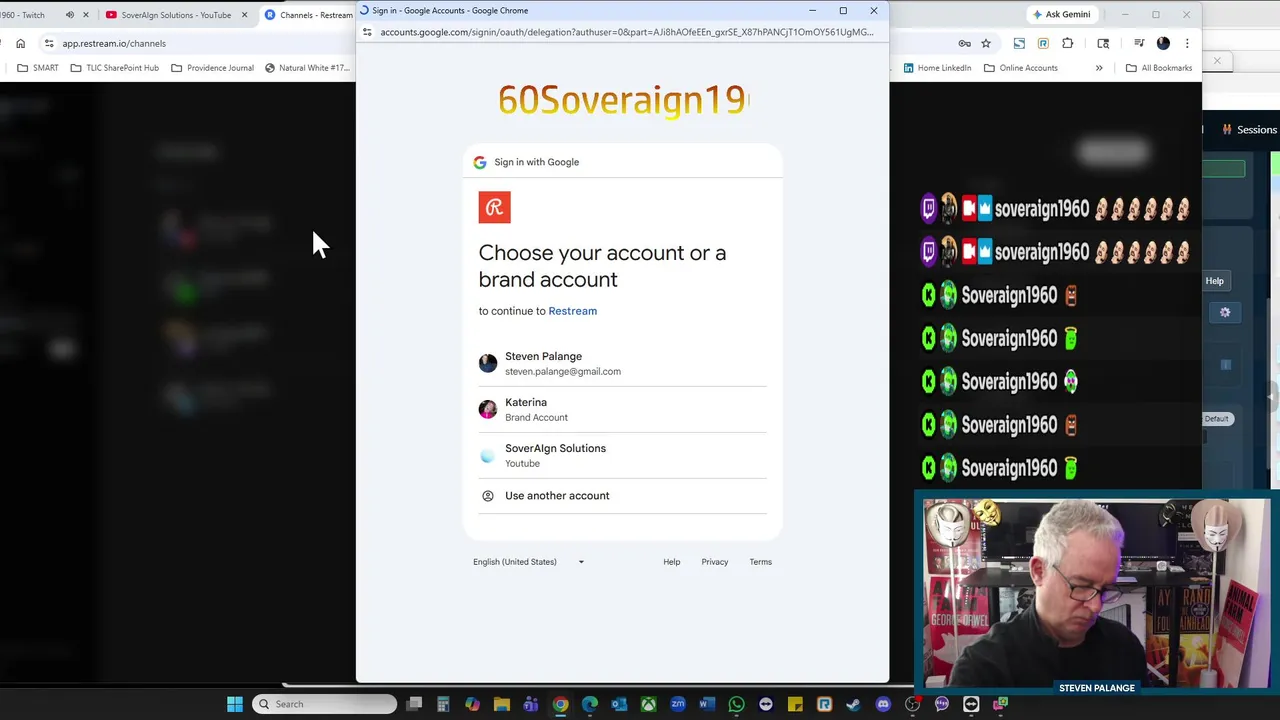Screen dimensions: 1280x720
Task: Switch to Channels - Restream tab
Action: pyautogui.click(x=310, y=15)
